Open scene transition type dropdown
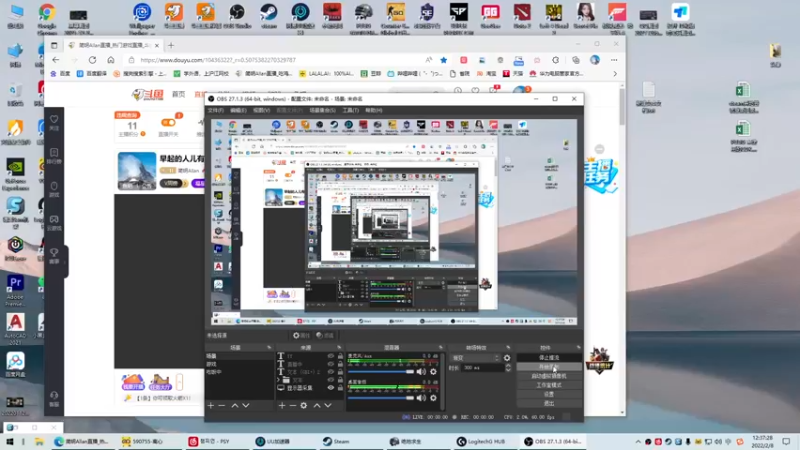Viewport: 800px width, 450px height. [x=476, y=358]
